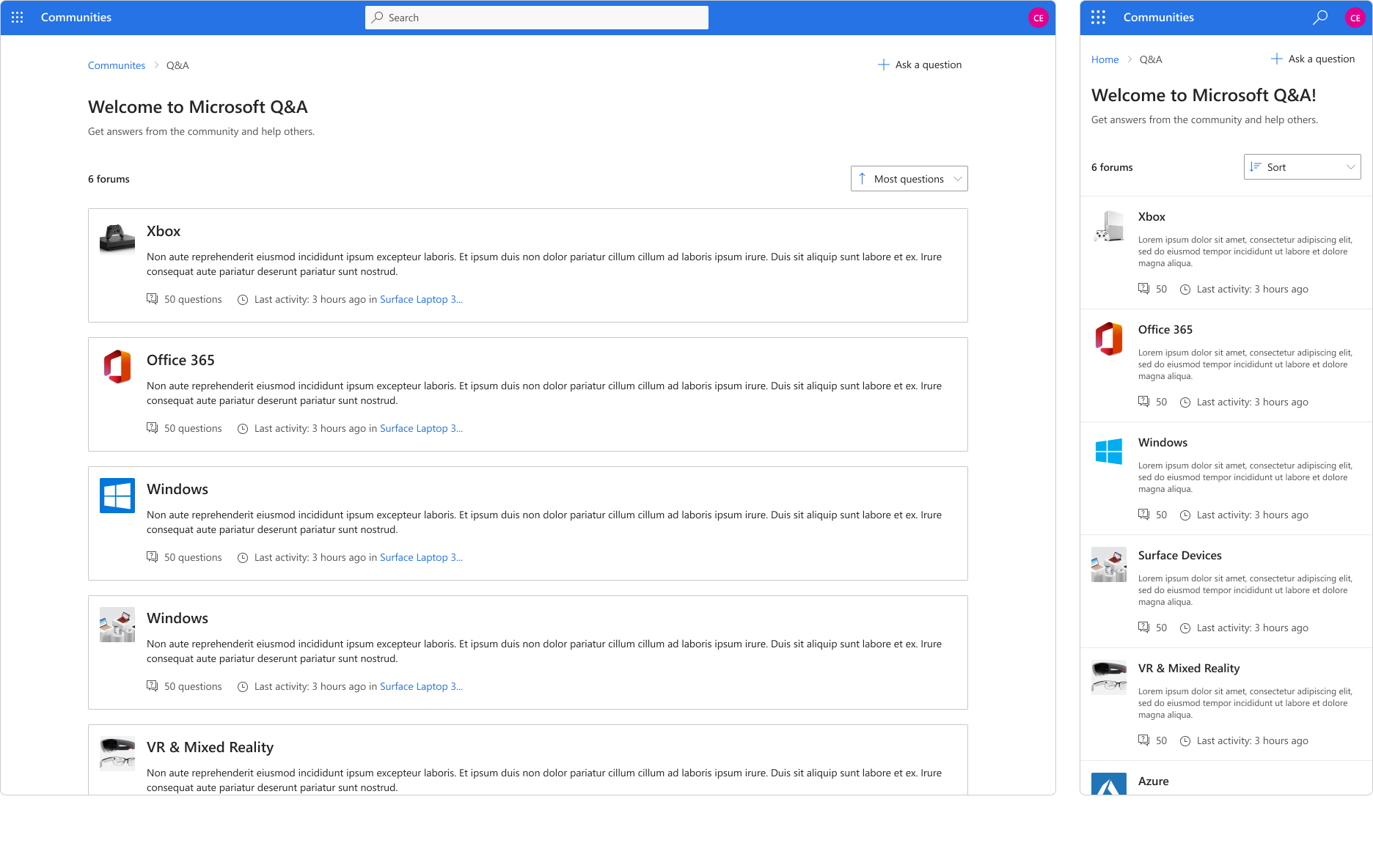Image resolution: width=1373 pixels, height=868 pixels.
Task: Click the questions icon under Xbox desktop card
Action: (x=153, y=299)
